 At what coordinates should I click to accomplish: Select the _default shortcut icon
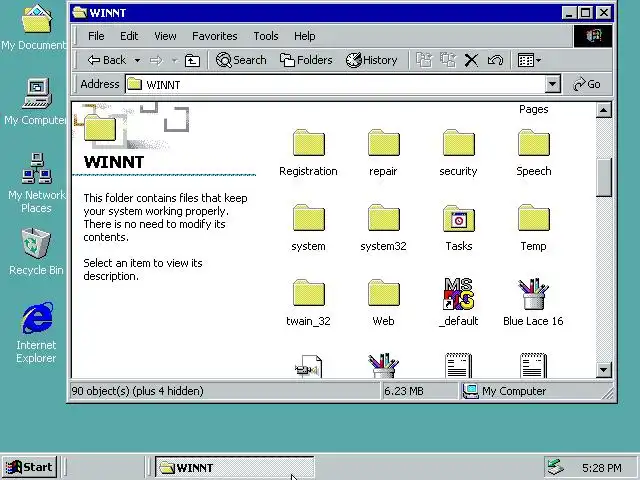pos(458,293)
